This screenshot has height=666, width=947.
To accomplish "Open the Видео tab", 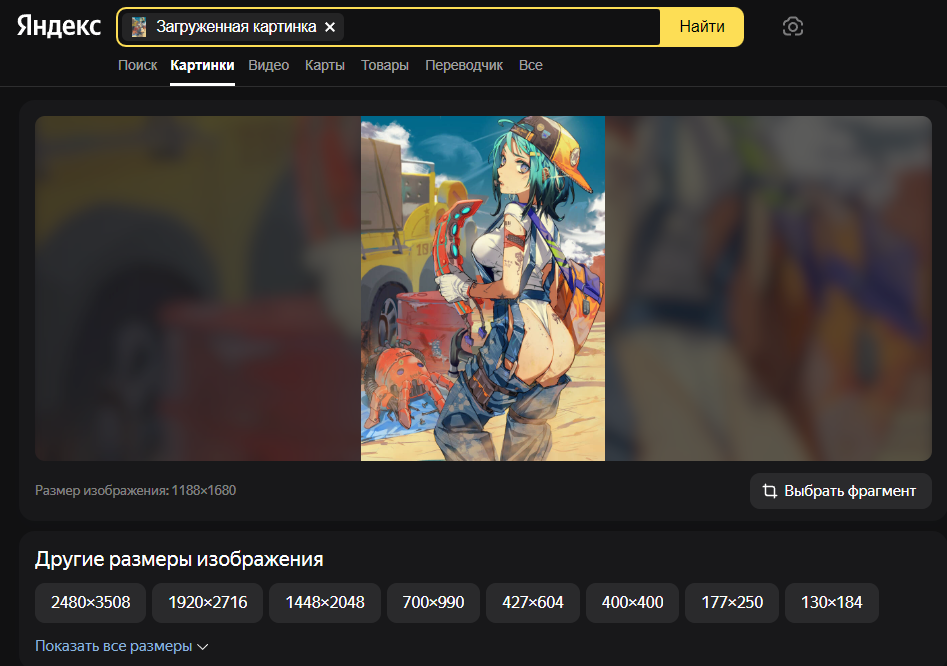I will pyautogui.click(x=269, y=65).
